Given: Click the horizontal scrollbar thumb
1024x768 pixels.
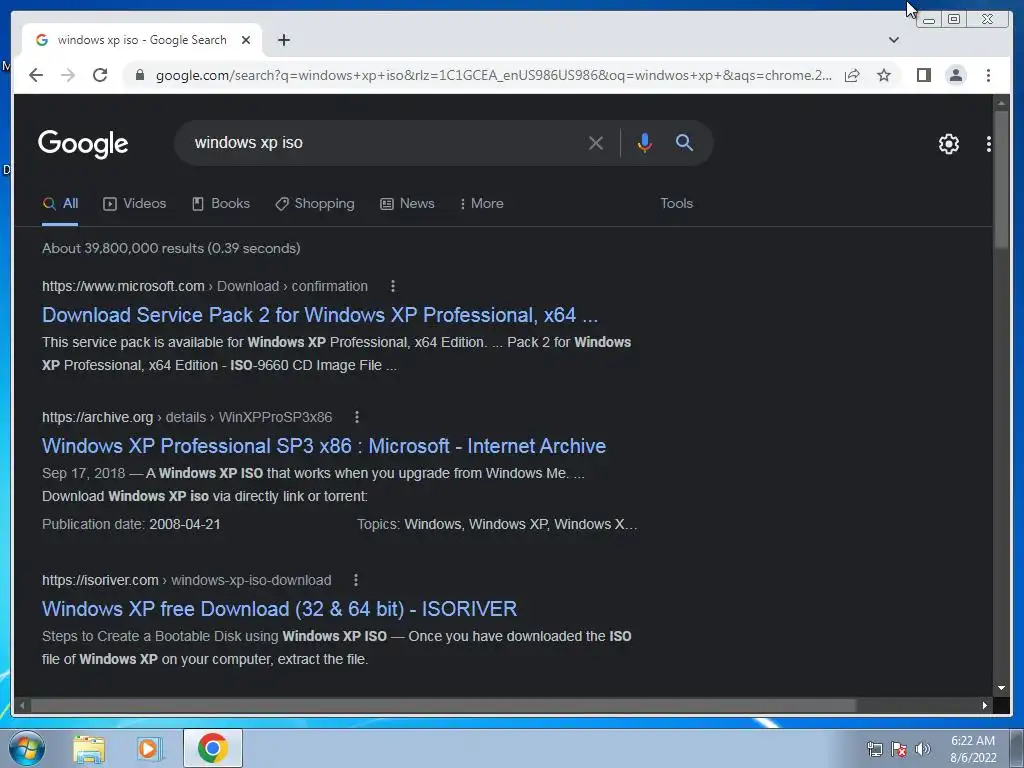Looking at the screenshot, I should 443,705.
